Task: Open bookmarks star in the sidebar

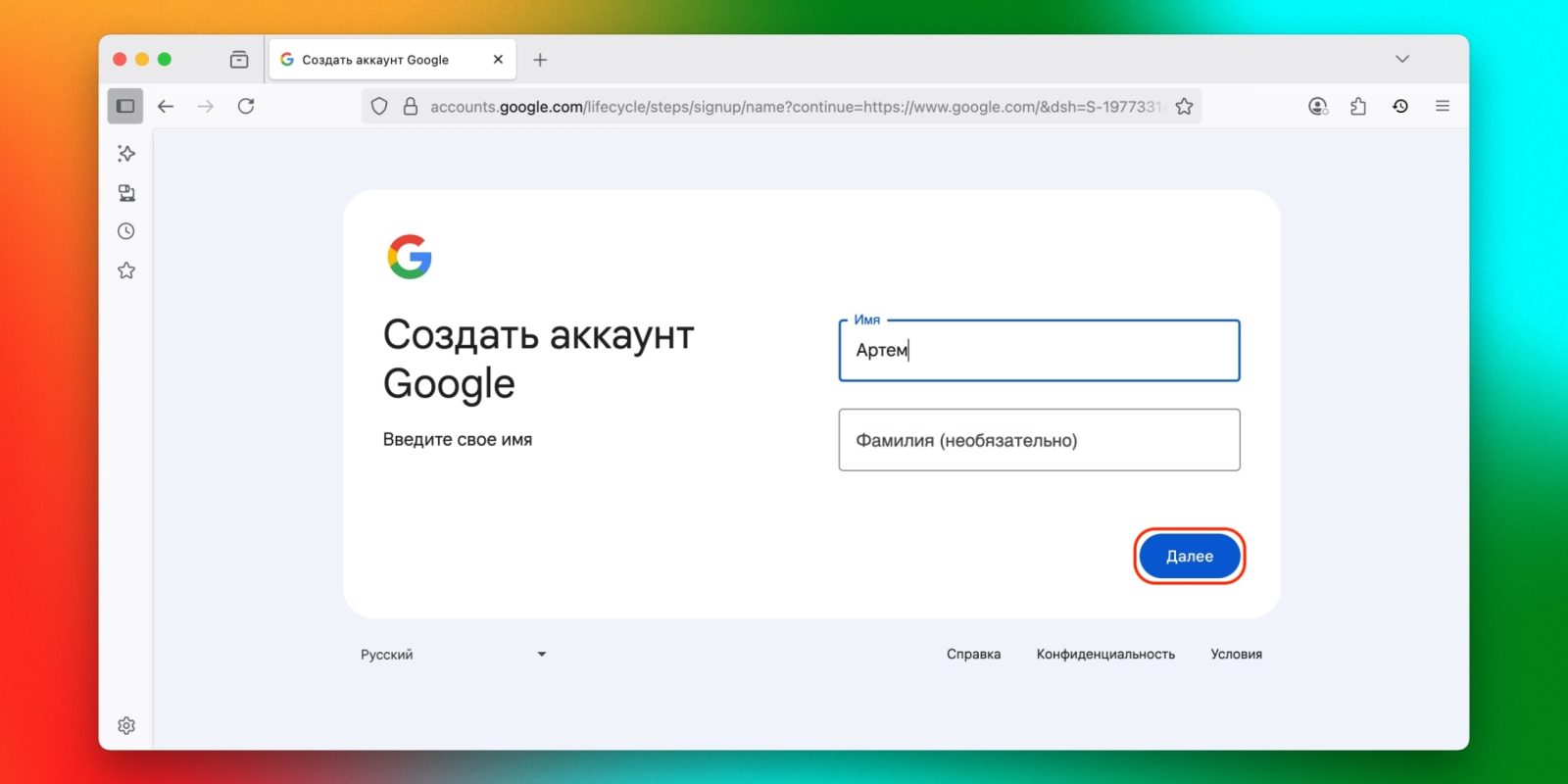Action: [x=126, y=270]
